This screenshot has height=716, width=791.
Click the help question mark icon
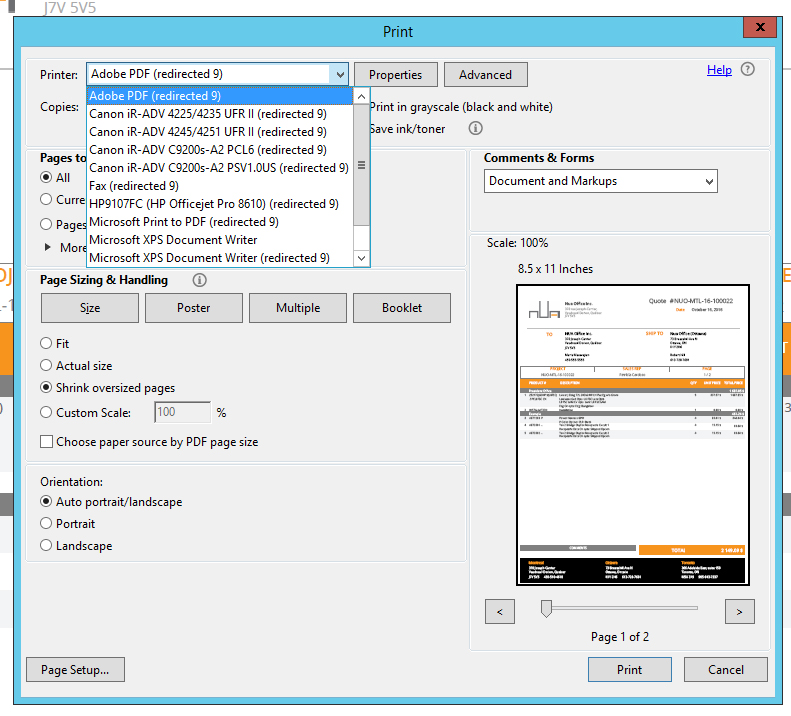[x=747, y=70]
